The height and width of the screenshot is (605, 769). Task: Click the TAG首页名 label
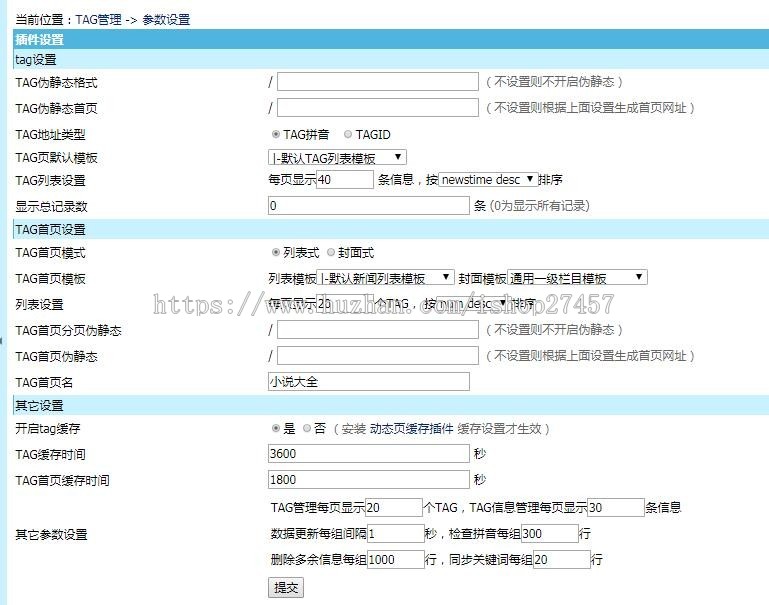[44, 382]
